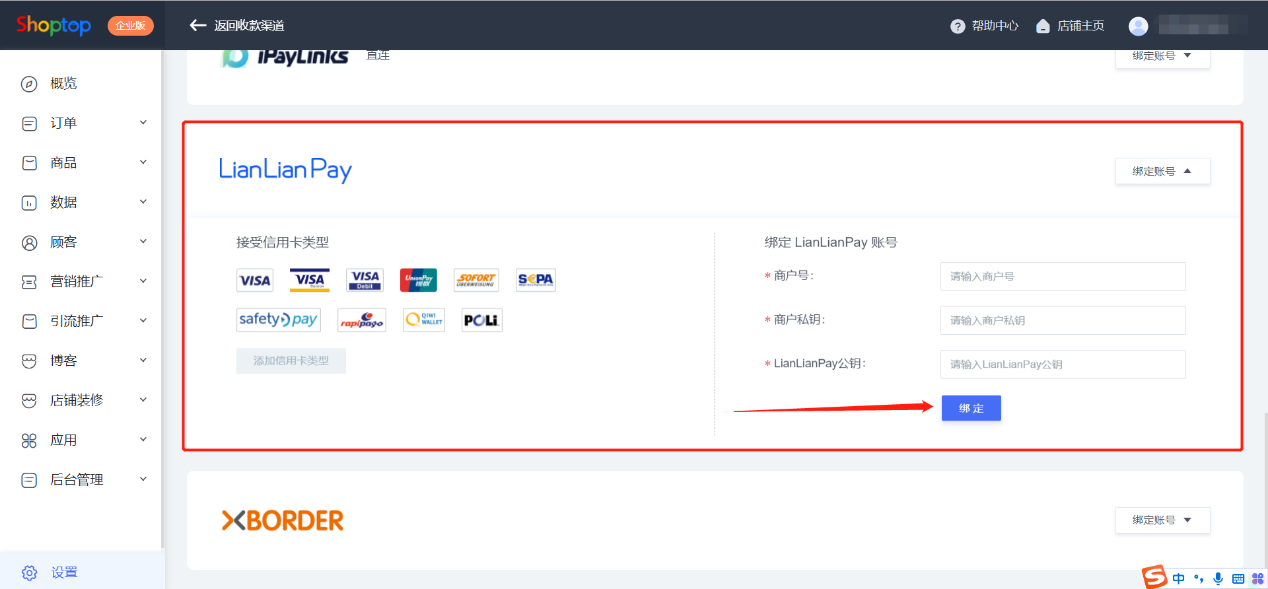Click the rapipago payment logo

point(362,320)
